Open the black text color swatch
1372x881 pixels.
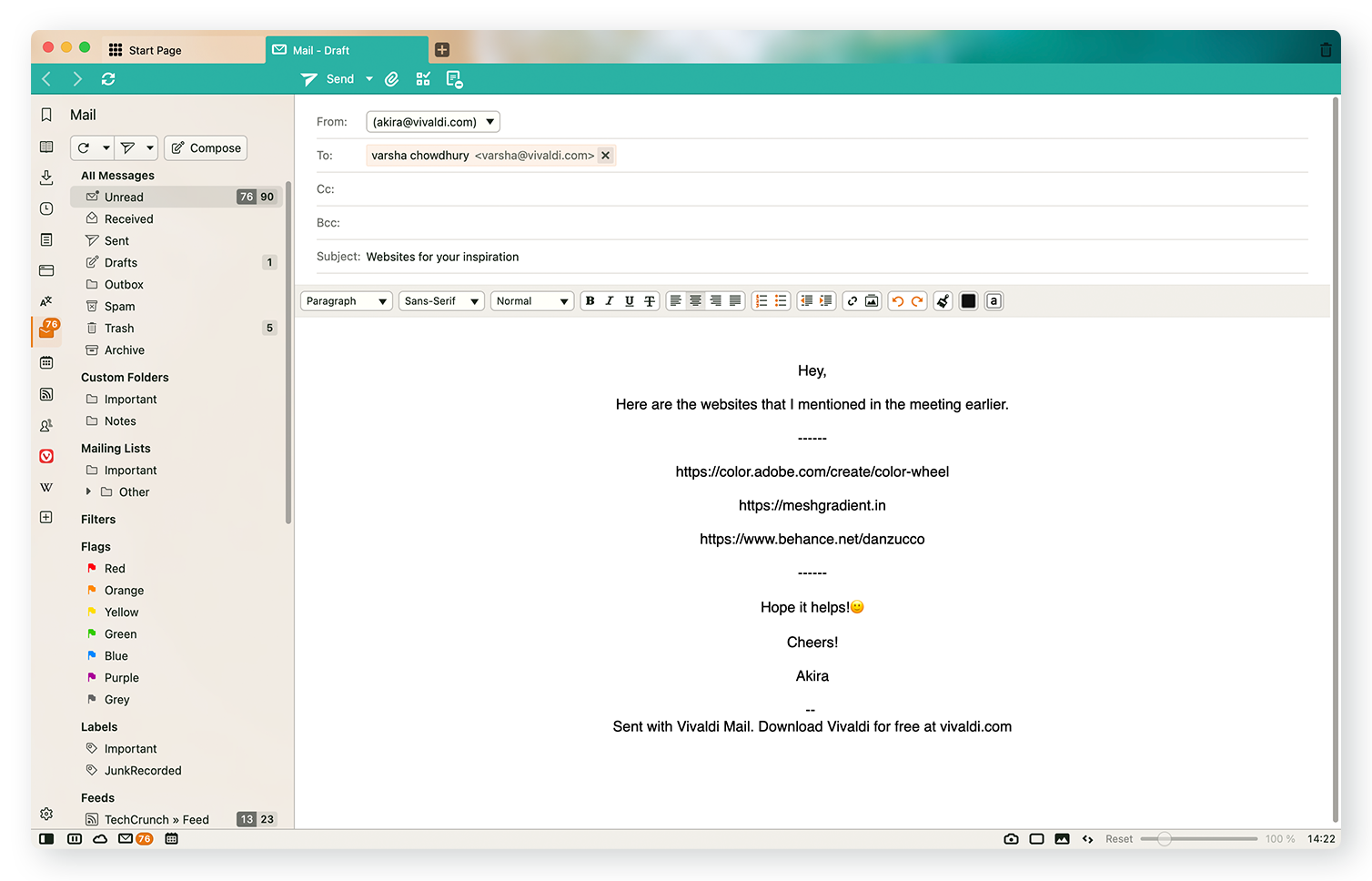(x=969, y=301)
